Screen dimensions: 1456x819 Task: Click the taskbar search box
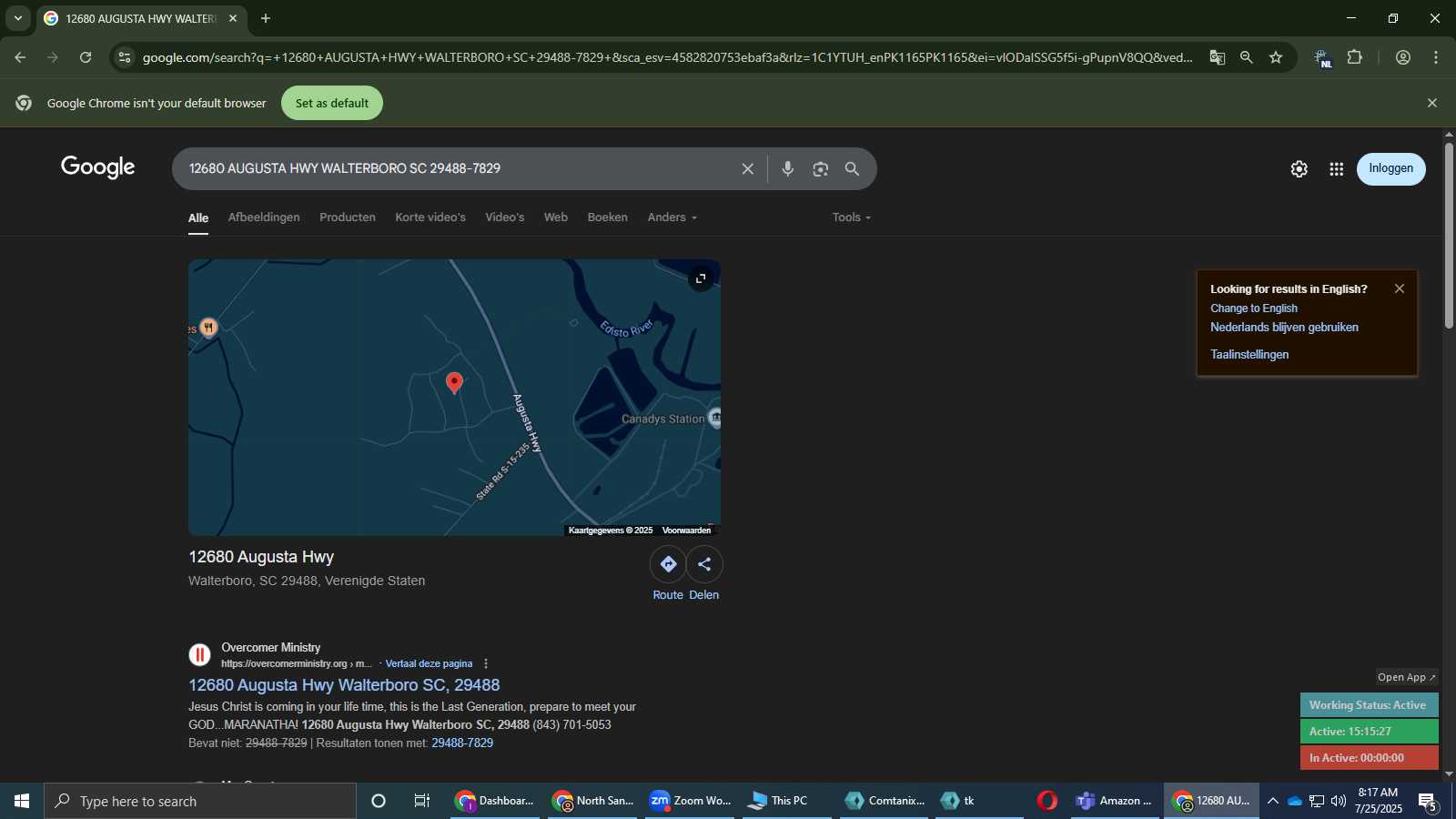[200, 801]
